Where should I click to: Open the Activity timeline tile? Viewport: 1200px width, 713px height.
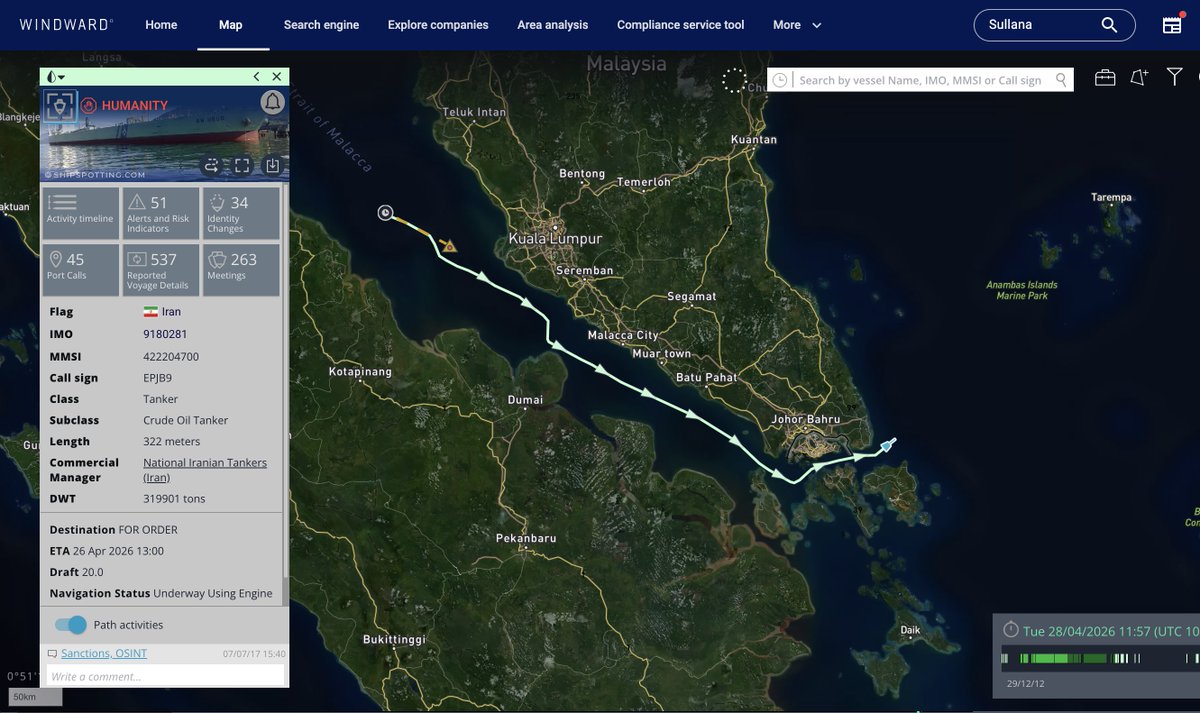80,214
